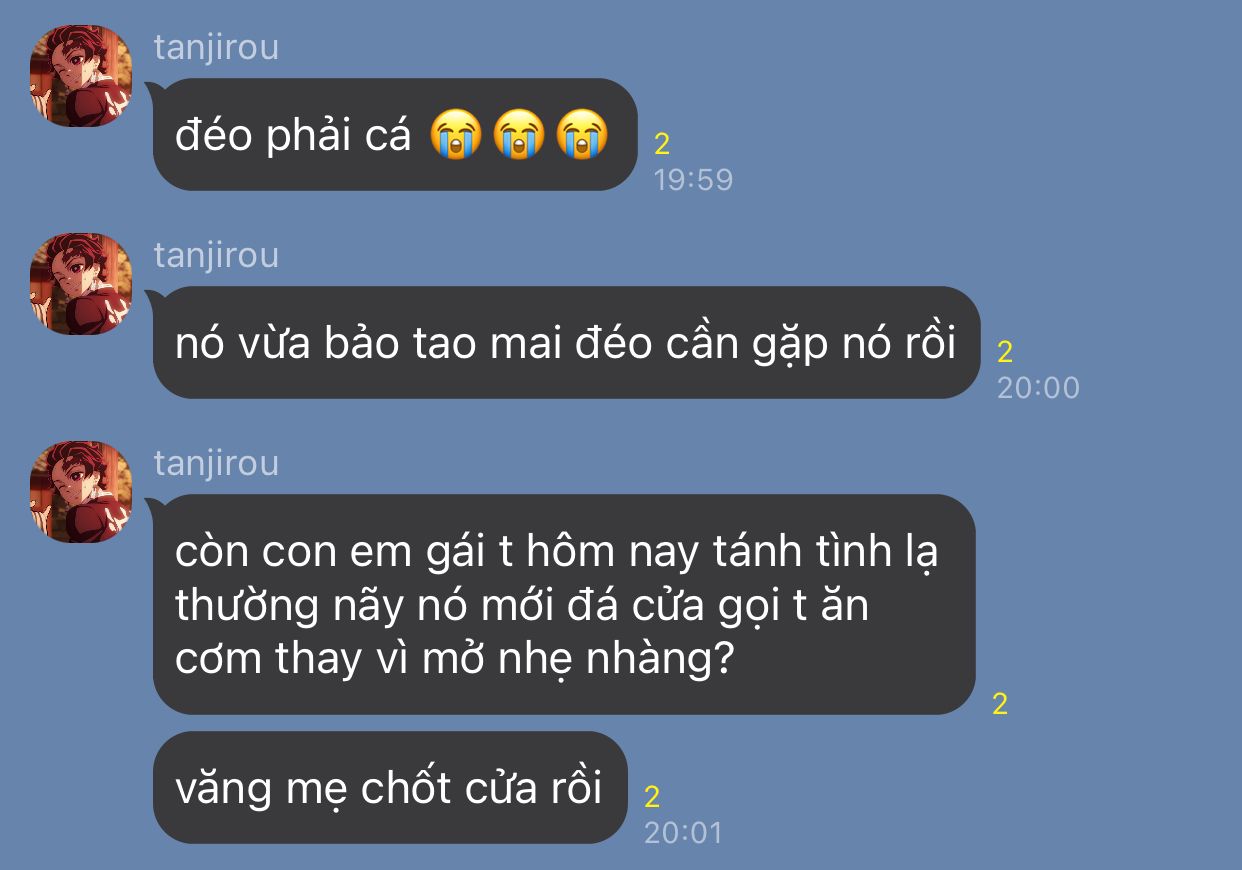
Task: Select the first crying emoji in the message
Action: pyautogui.click(x=456, y=136)
